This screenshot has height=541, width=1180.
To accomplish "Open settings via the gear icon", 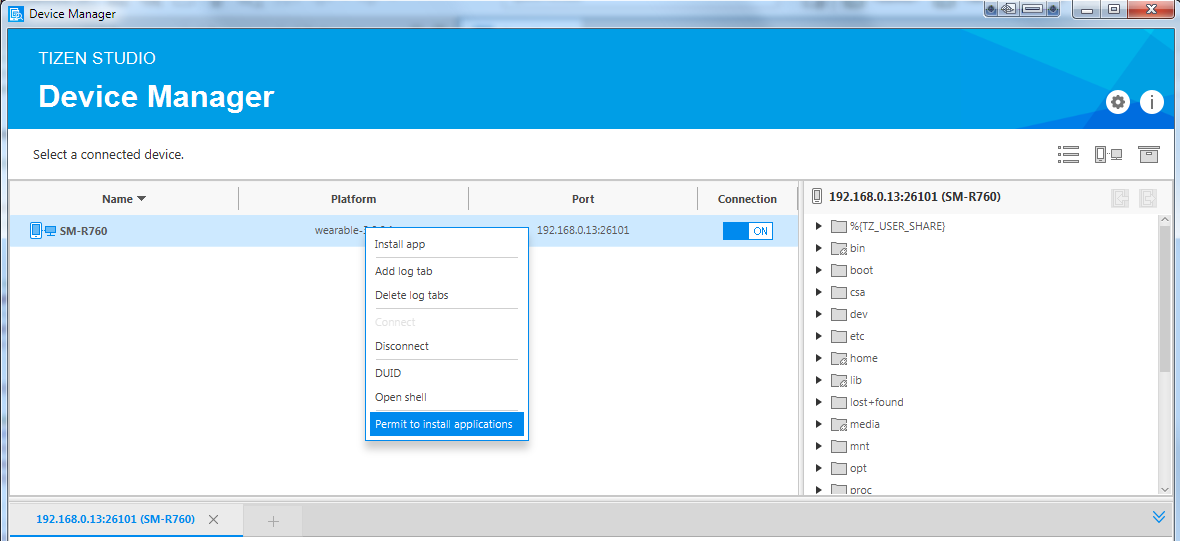I will [x=1117, y=102].
